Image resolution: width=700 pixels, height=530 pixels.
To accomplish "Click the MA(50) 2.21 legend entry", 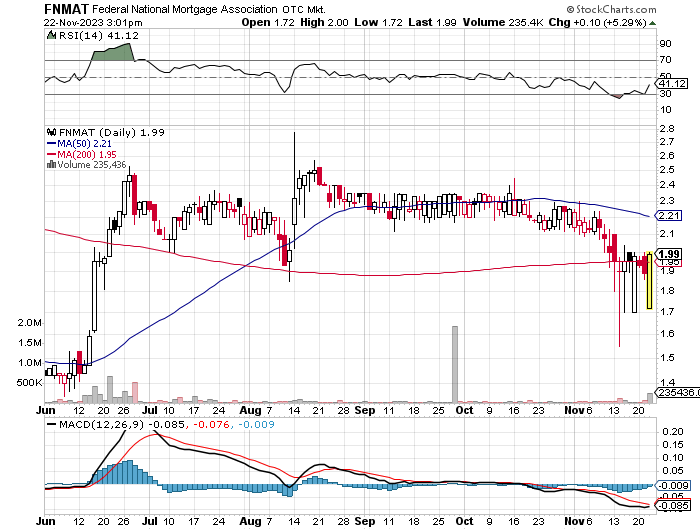I will pyautogui.click(x=79, y=143).
